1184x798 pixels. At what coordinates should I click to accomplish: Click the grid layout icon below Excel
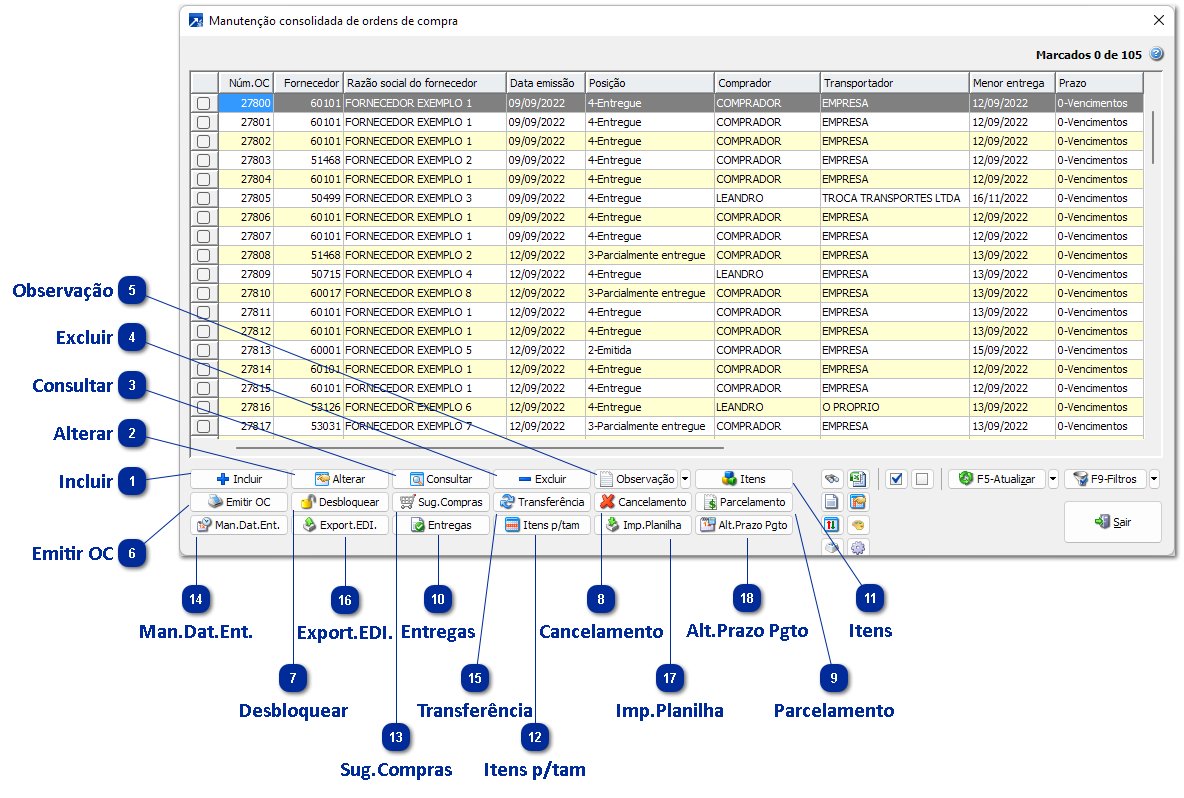click(x=857, y=502)
